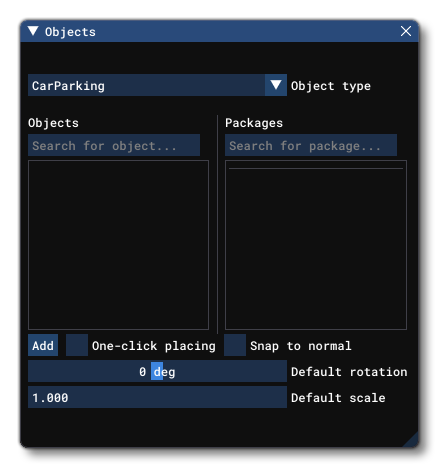This screenshot has width=439, height=468.
Task: Click the Default scale label
Action: coord(338,397)
